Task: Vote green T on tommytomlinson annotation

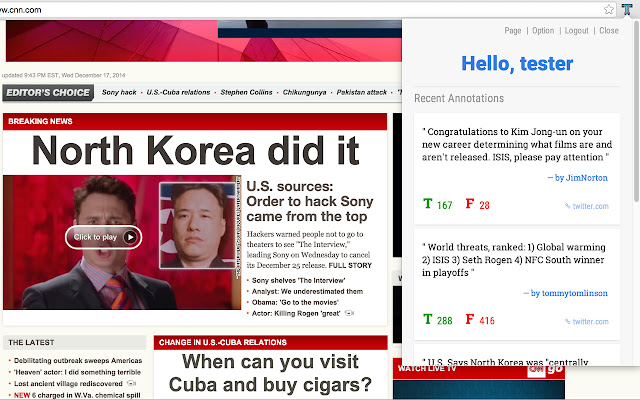Action: tap(427, 319)
